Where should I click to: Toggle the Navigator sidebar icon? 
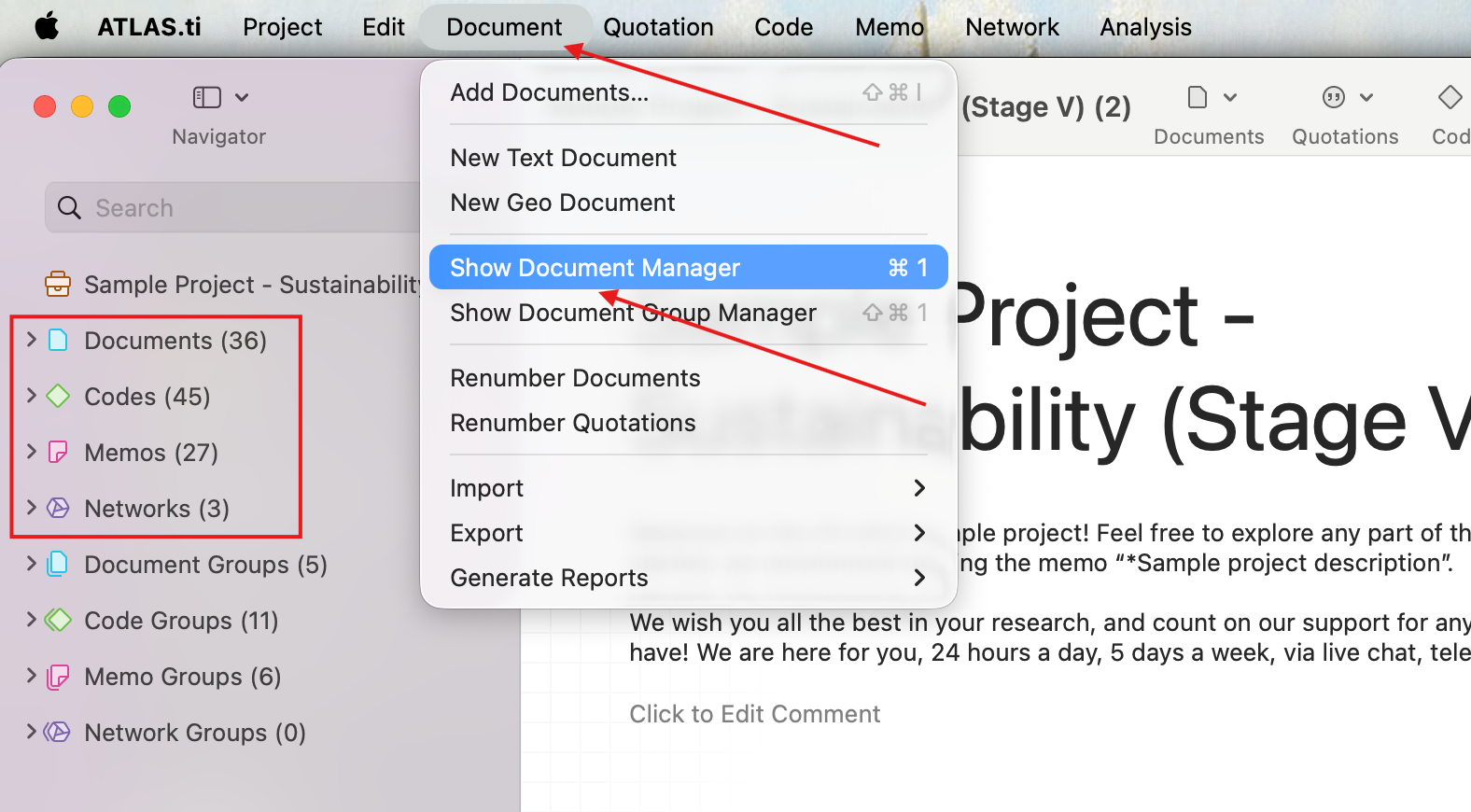(206, 97)
